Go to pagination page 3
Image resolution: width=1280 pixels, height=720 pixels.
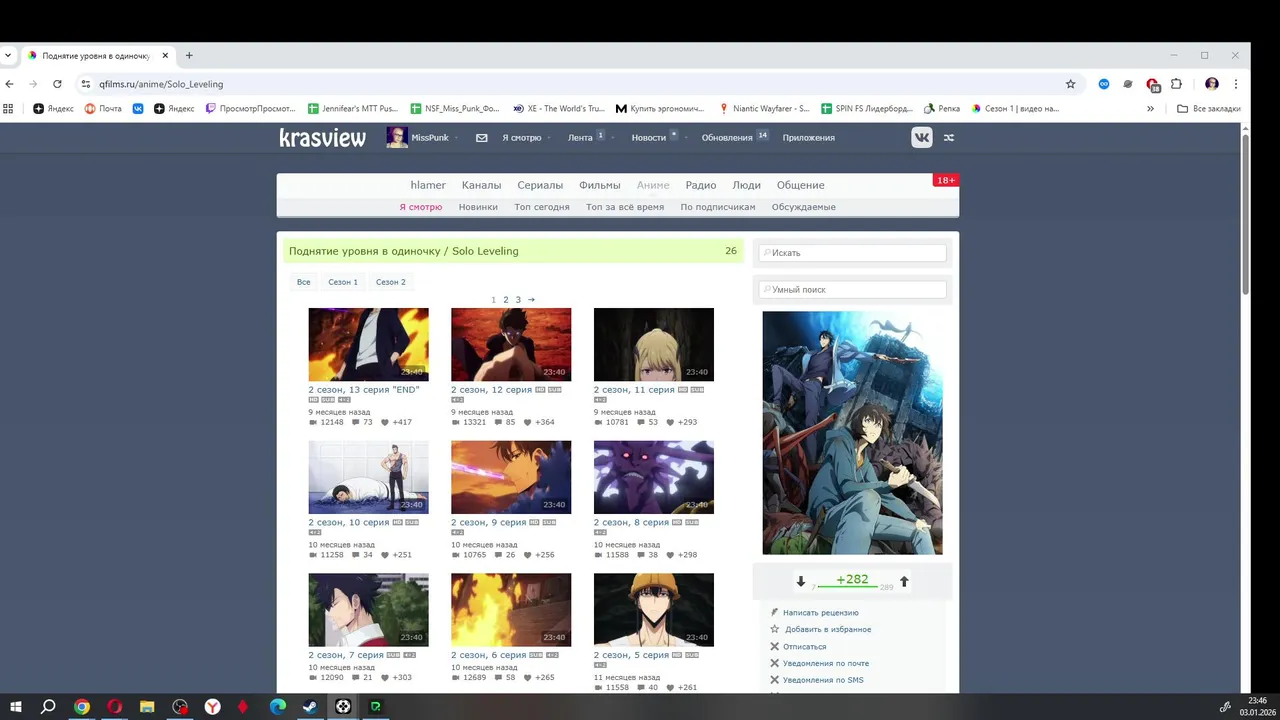coord(518,300)
